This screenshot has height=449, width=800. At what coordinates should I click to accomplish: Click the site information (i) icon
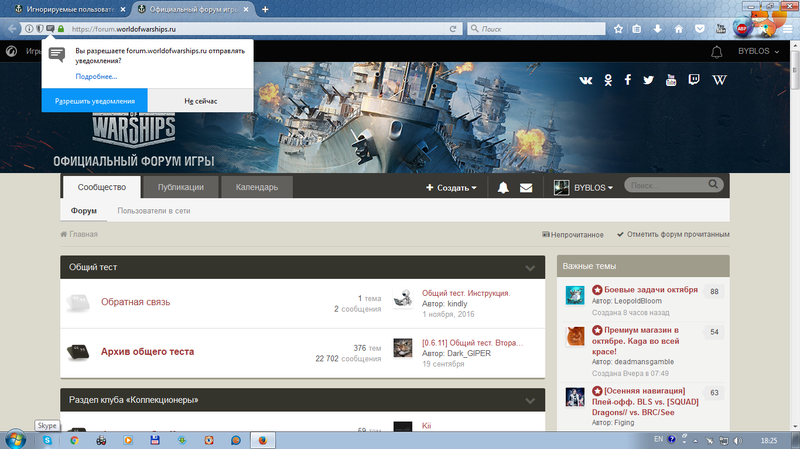(x=29, y=29)
